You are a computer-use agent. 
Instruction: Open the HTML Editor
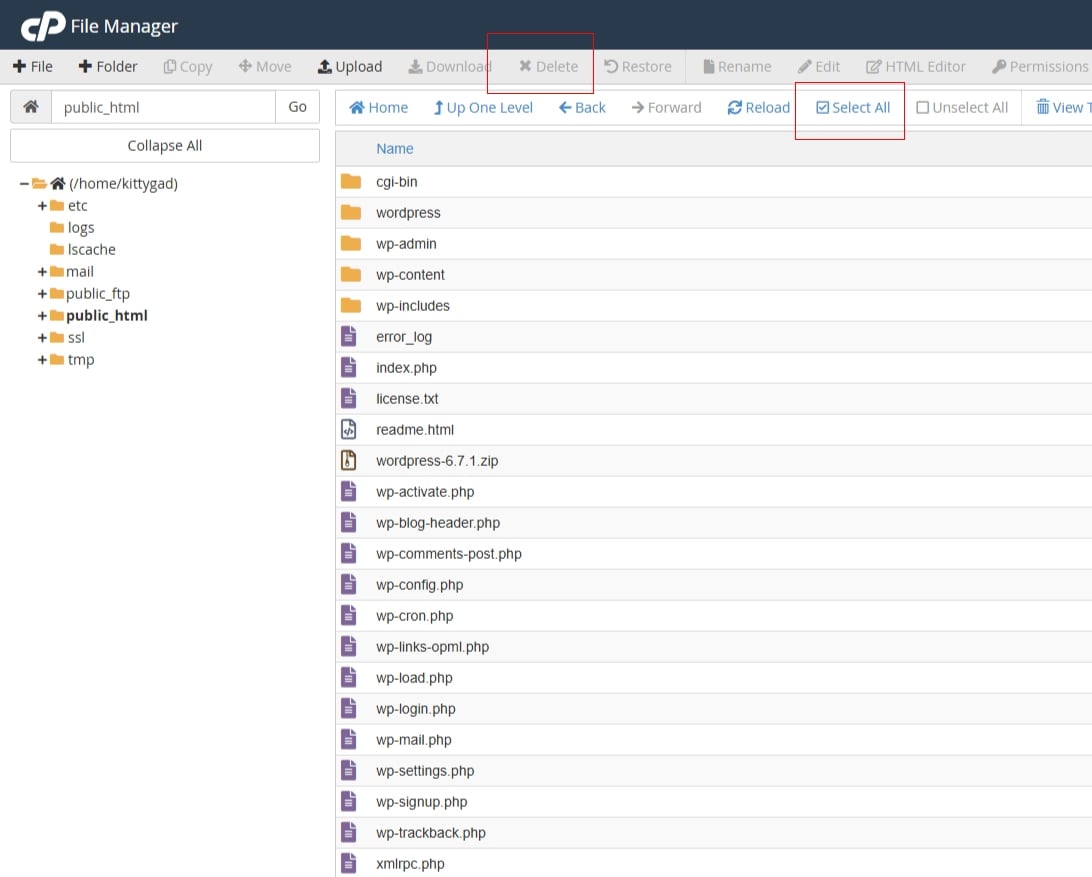916,66
